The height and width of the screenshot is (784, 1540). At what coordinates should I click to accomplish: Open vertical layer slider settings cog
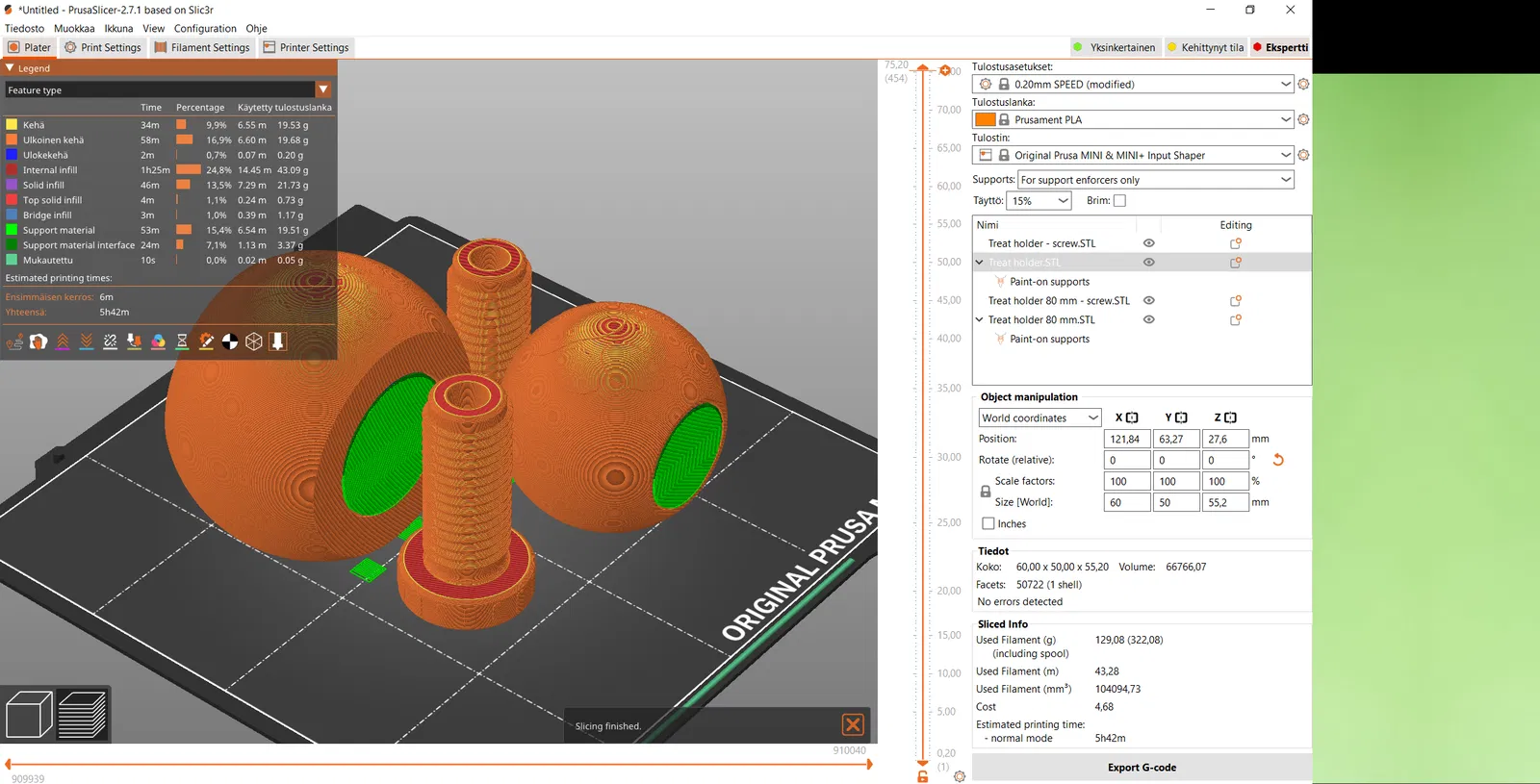pos(960,776)
